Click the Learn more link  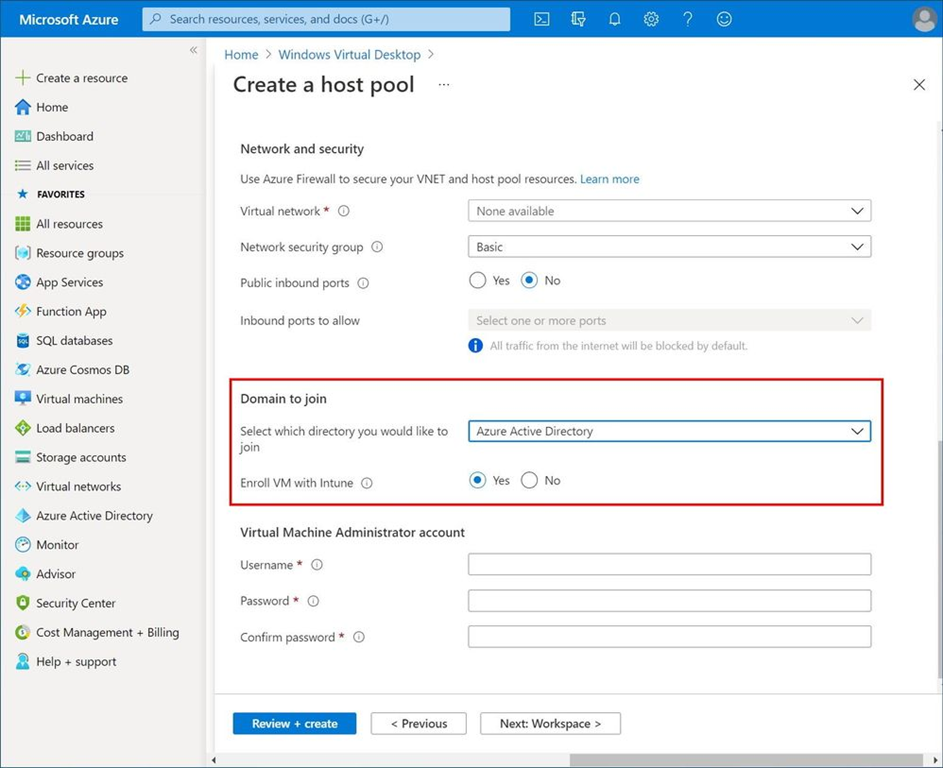point(609,179)
